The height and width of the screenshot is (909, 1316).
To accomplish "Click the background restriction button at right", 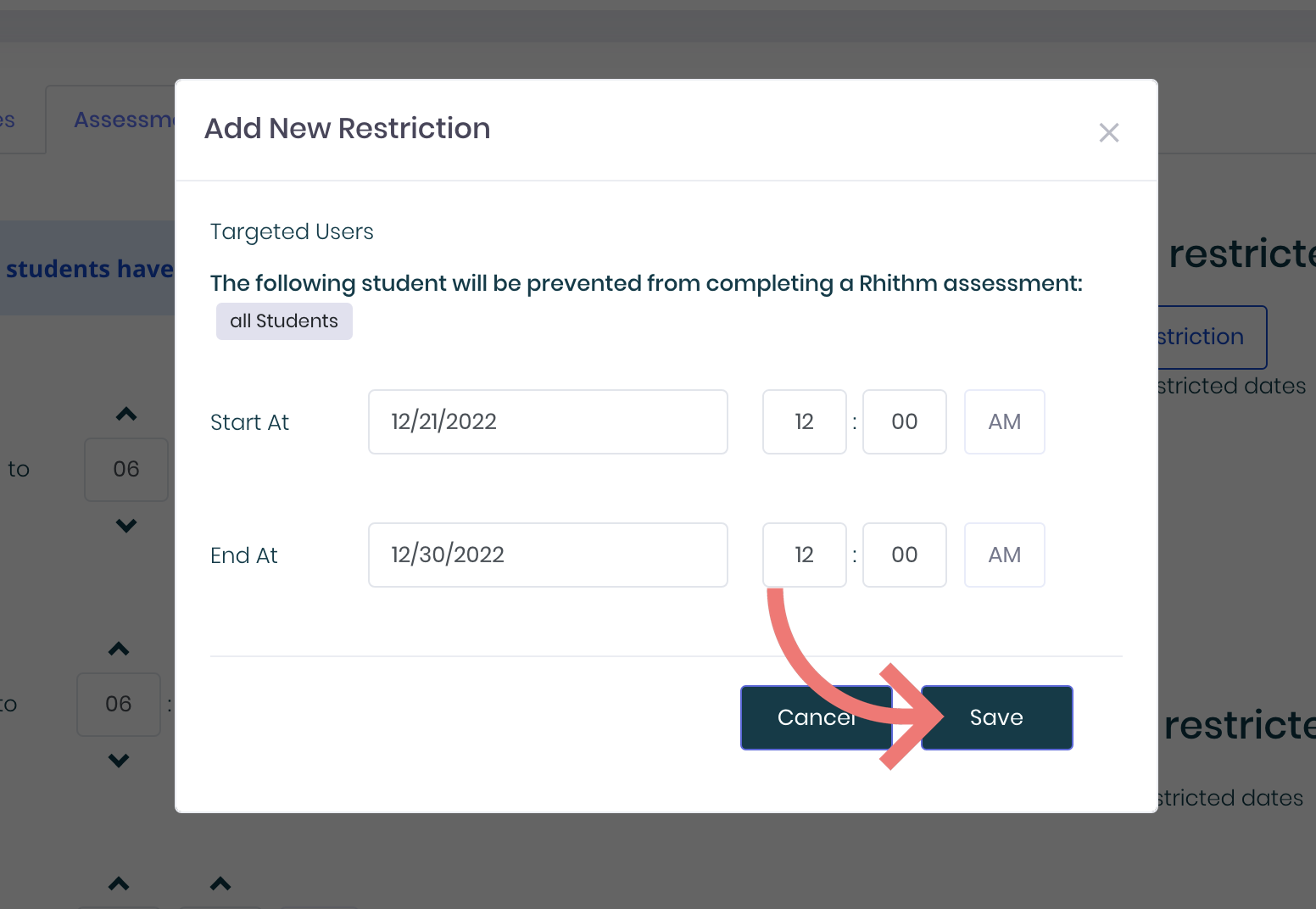I will 1213,337.
